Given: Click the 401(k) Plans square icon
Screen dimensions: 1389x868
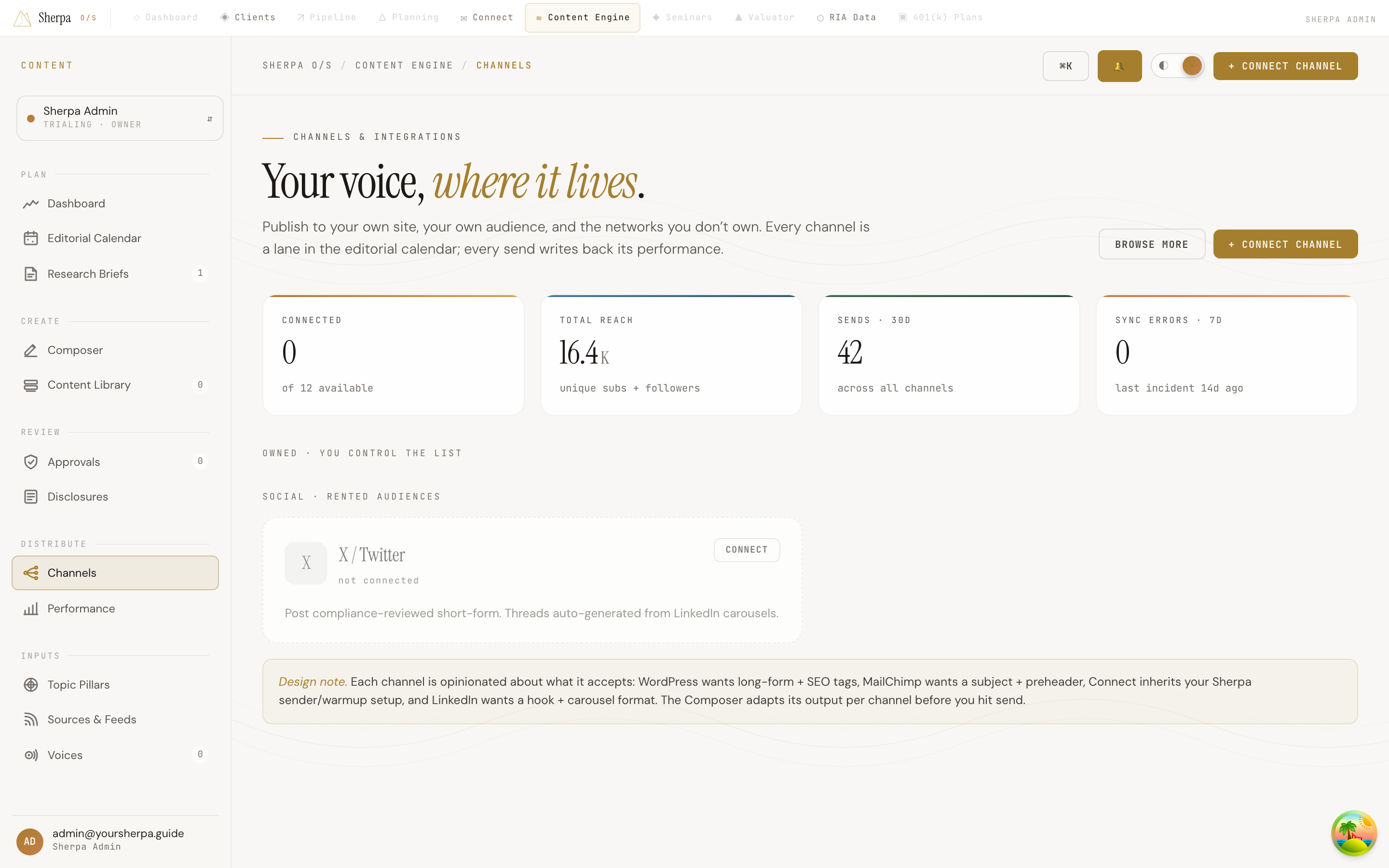Looking at the screenshot, I should click(903, 17).
